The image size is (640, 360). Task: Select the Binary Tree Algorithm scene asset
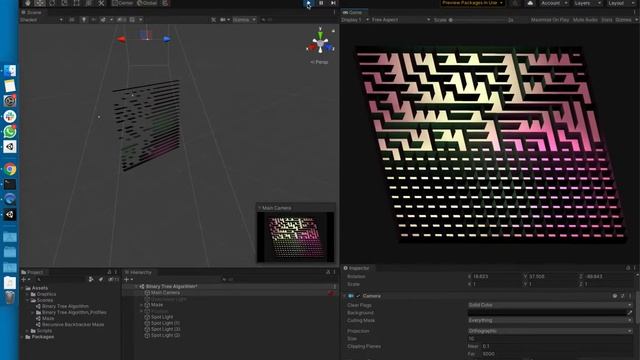click(65, 306)
